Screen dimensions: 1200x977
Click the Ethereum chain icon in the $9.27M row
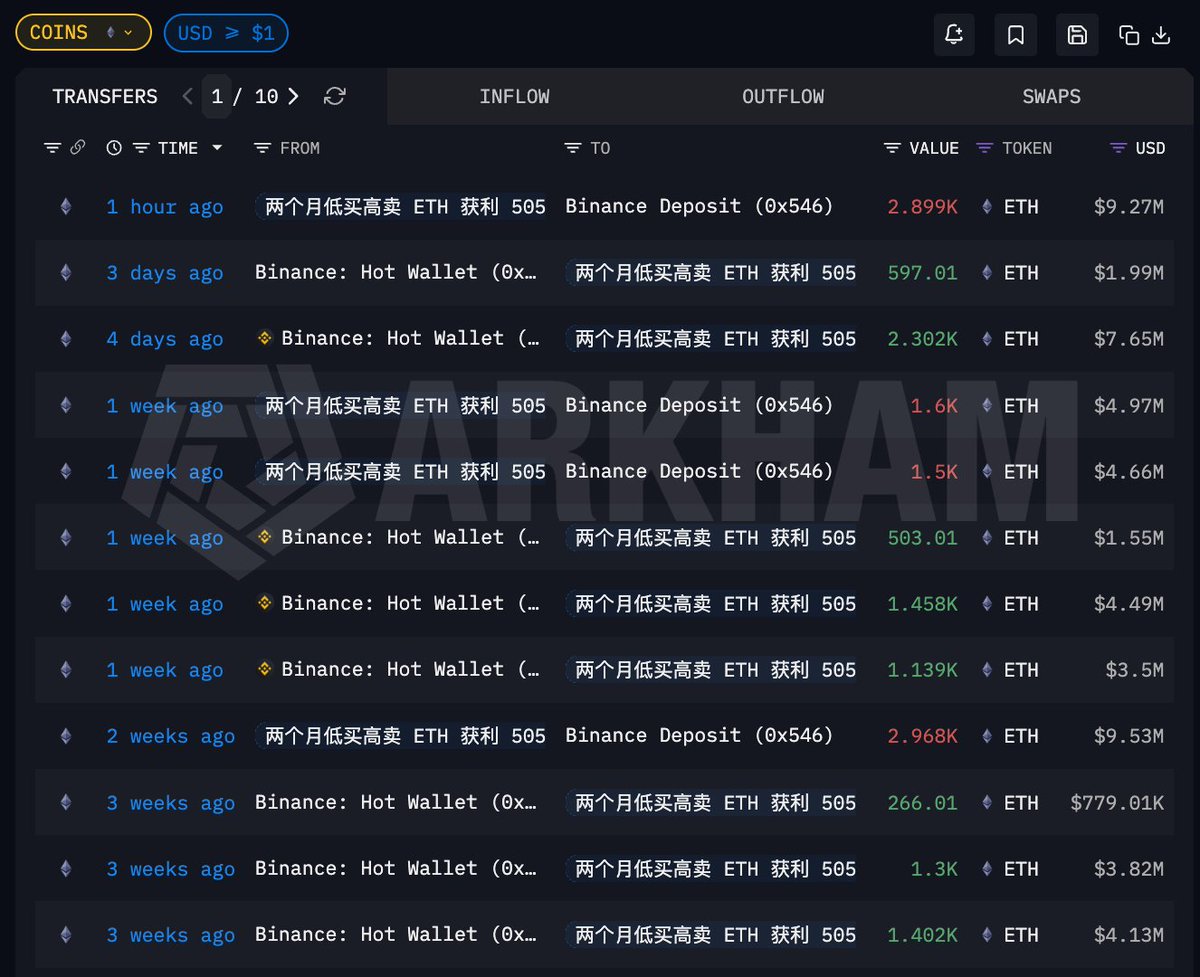[66, 207]
